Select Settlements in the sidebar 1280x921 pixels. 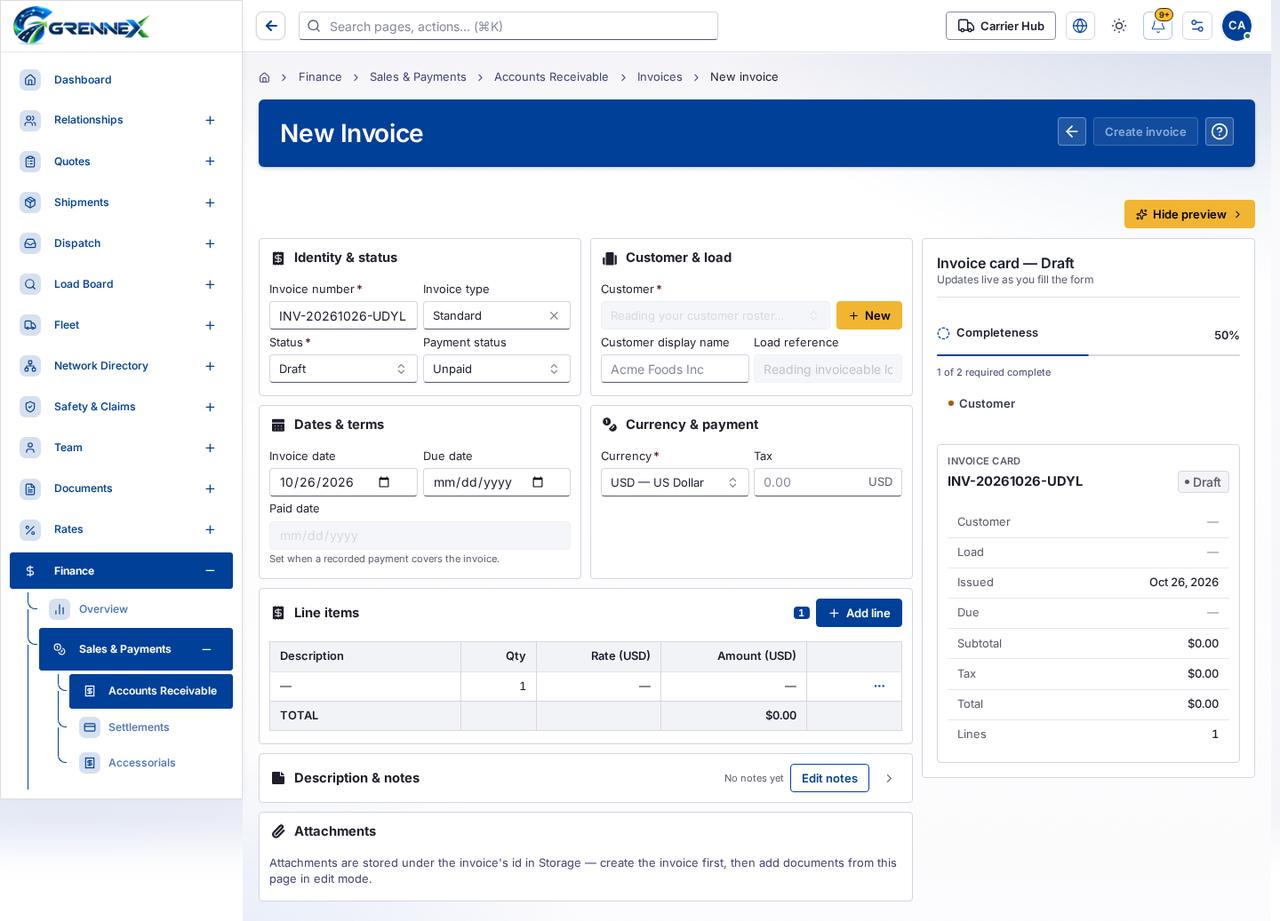(x=139, y=727)
